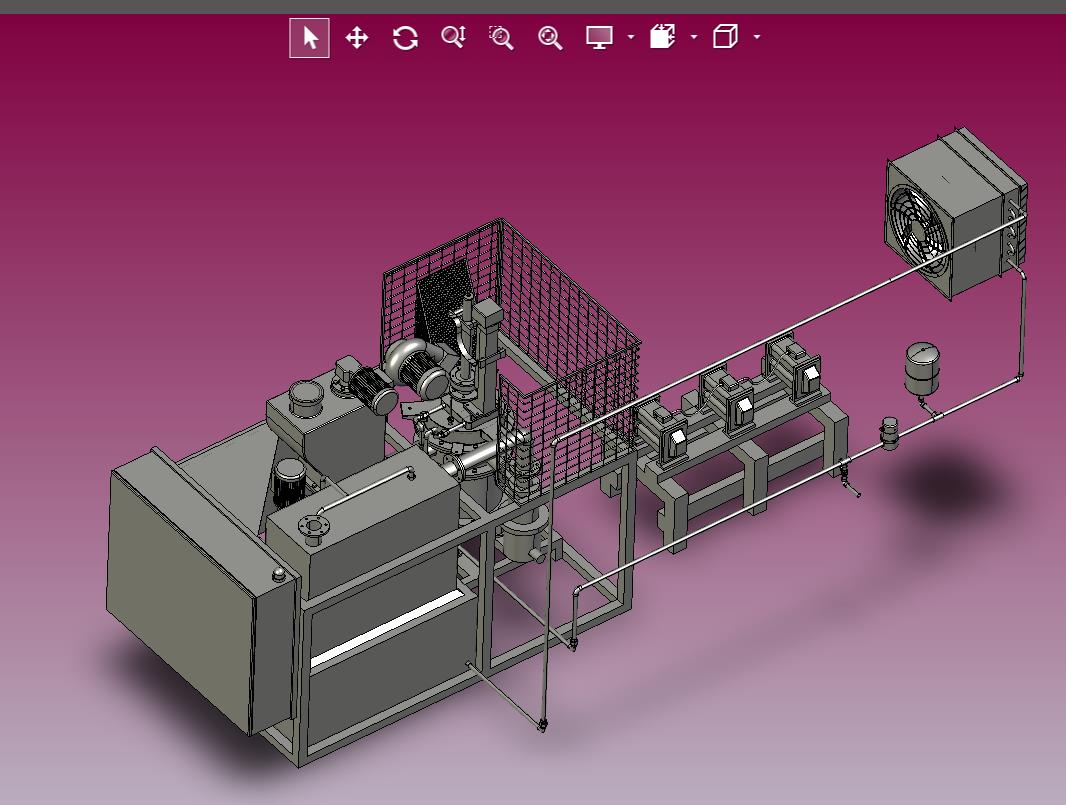The width and height of the screenshot is (1066, 805).
Task: Click the zoom to fit tool
Action: [x=550, y=37]
